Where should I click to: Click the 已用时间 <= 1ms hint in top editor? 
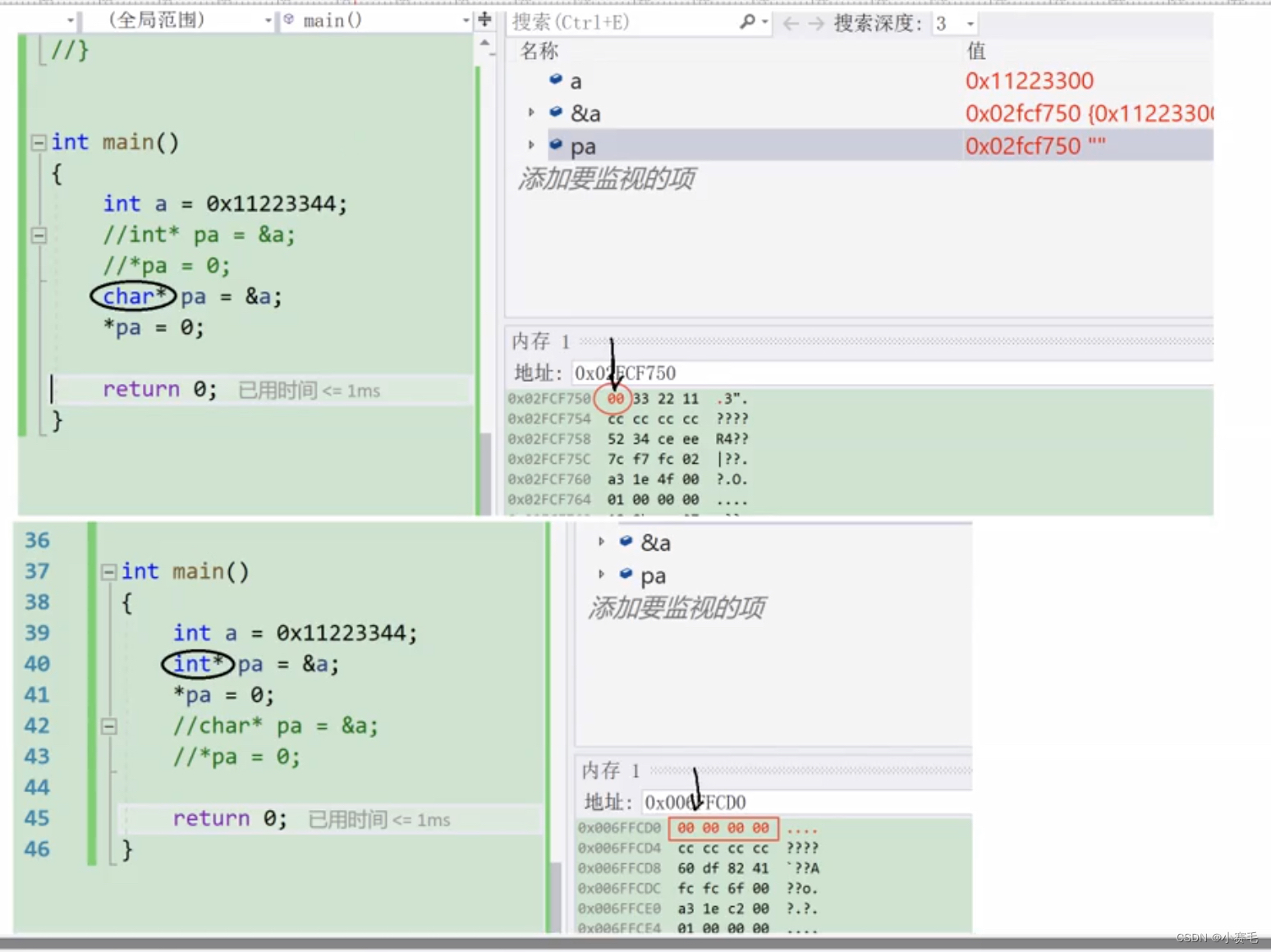(309, 391)
